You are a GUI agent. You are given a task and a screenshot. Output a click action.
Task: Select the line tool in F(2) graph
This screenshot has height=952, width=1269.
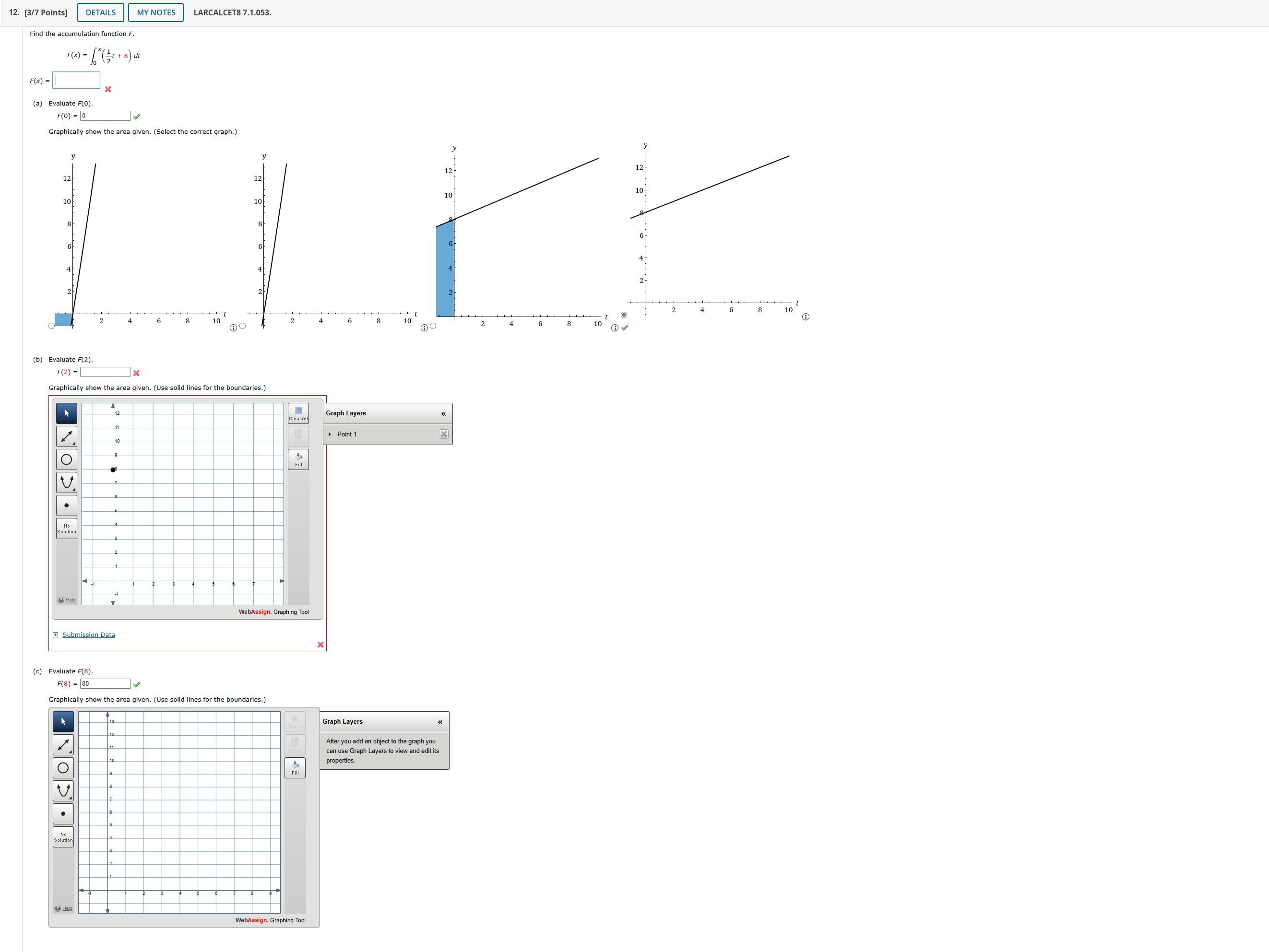tap(67, 436)
